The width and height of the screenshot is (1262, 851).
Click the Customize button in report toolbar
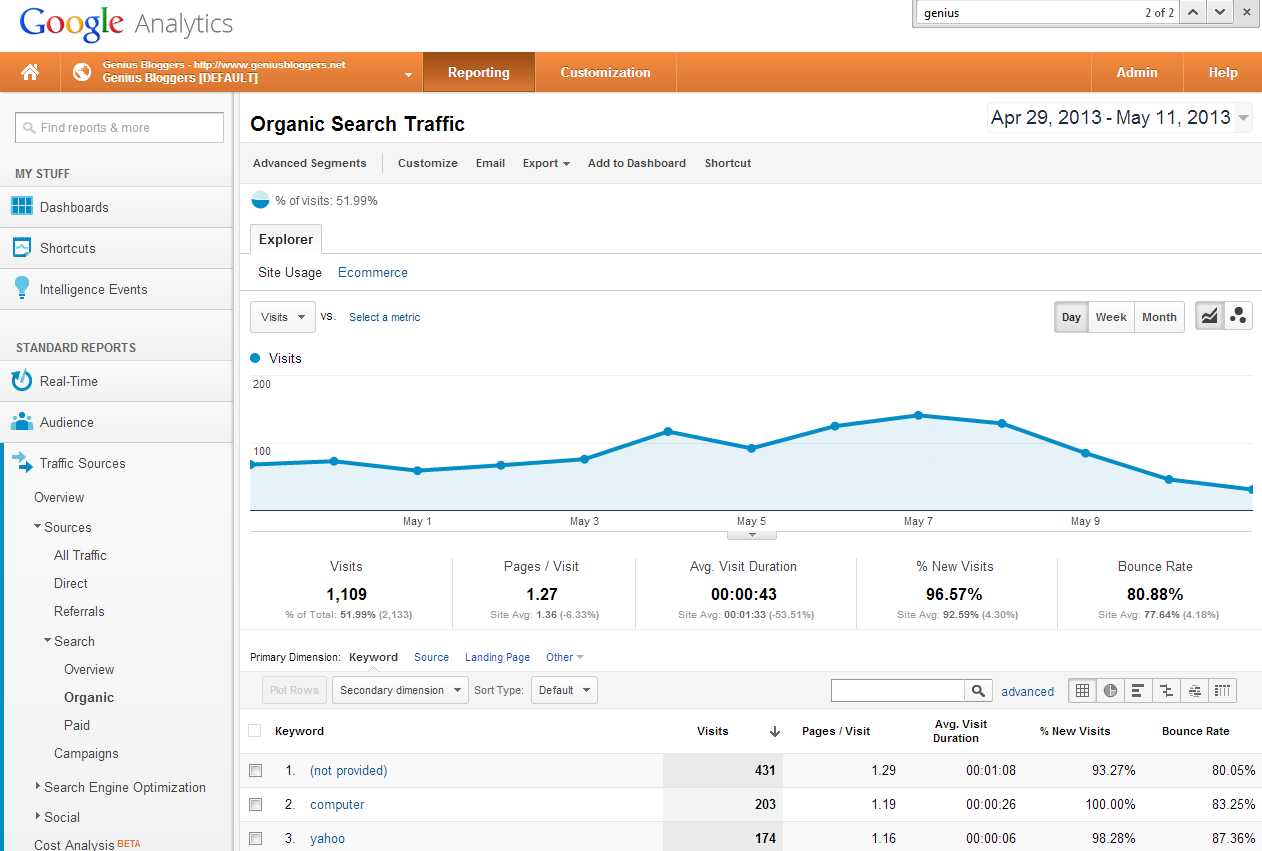[428, 163]
